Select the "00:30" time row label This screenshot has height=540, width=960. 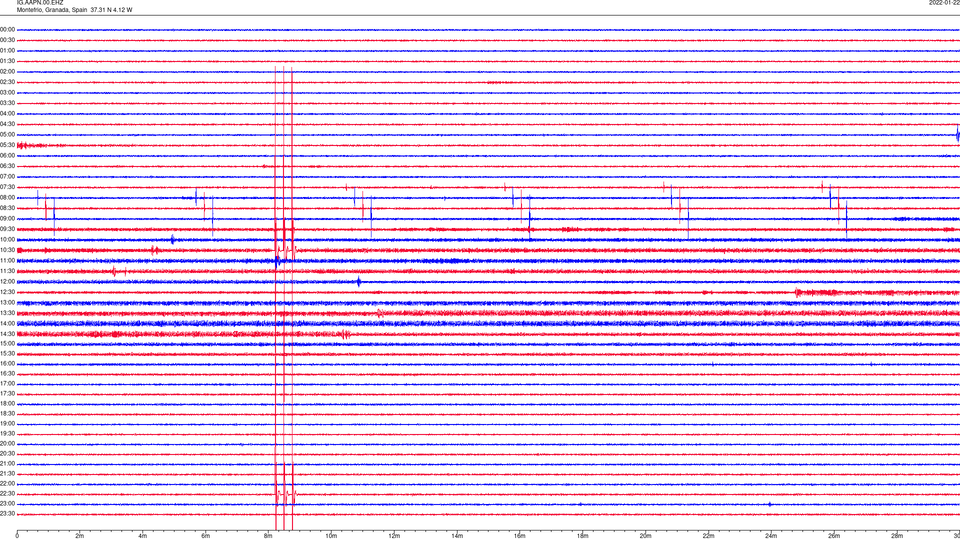(x=7, y=40)
